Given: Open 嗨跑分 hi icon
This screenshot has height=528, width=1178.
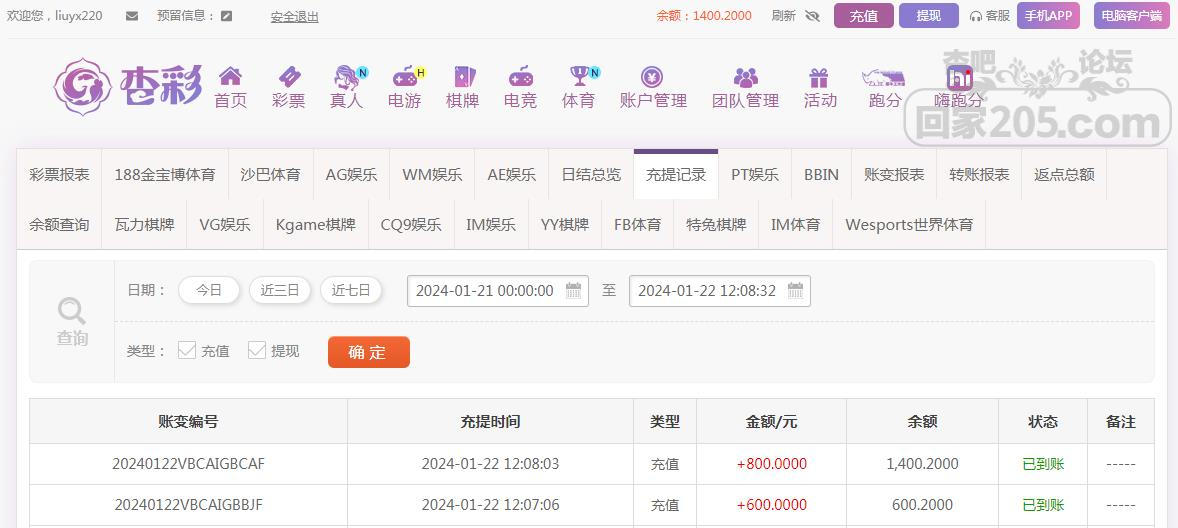Looking at the screenshot, I should [x=959, y=77].
